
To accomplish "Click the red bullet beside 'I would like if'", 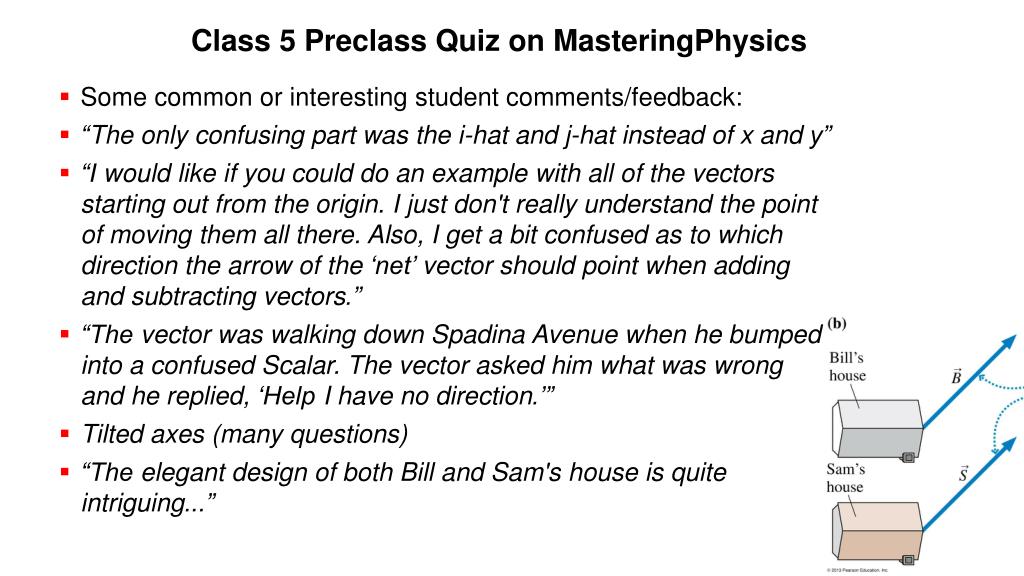I will [x=64, y=172].
